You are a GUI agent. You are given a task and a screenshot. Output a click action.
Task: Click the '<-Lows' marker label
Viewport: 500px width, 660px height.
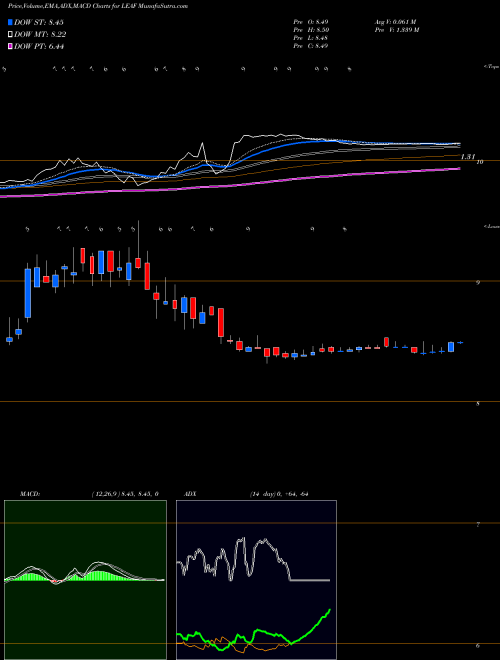492,226
